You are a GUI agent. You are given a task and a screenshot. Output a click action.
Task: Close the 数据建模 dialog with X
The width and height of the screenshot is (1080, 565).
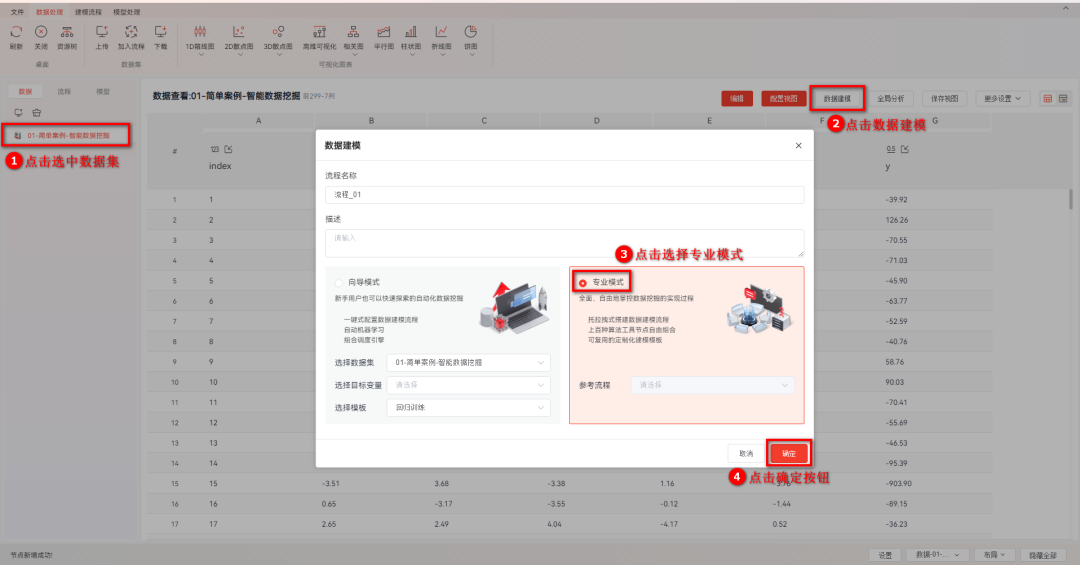[798, 145]
